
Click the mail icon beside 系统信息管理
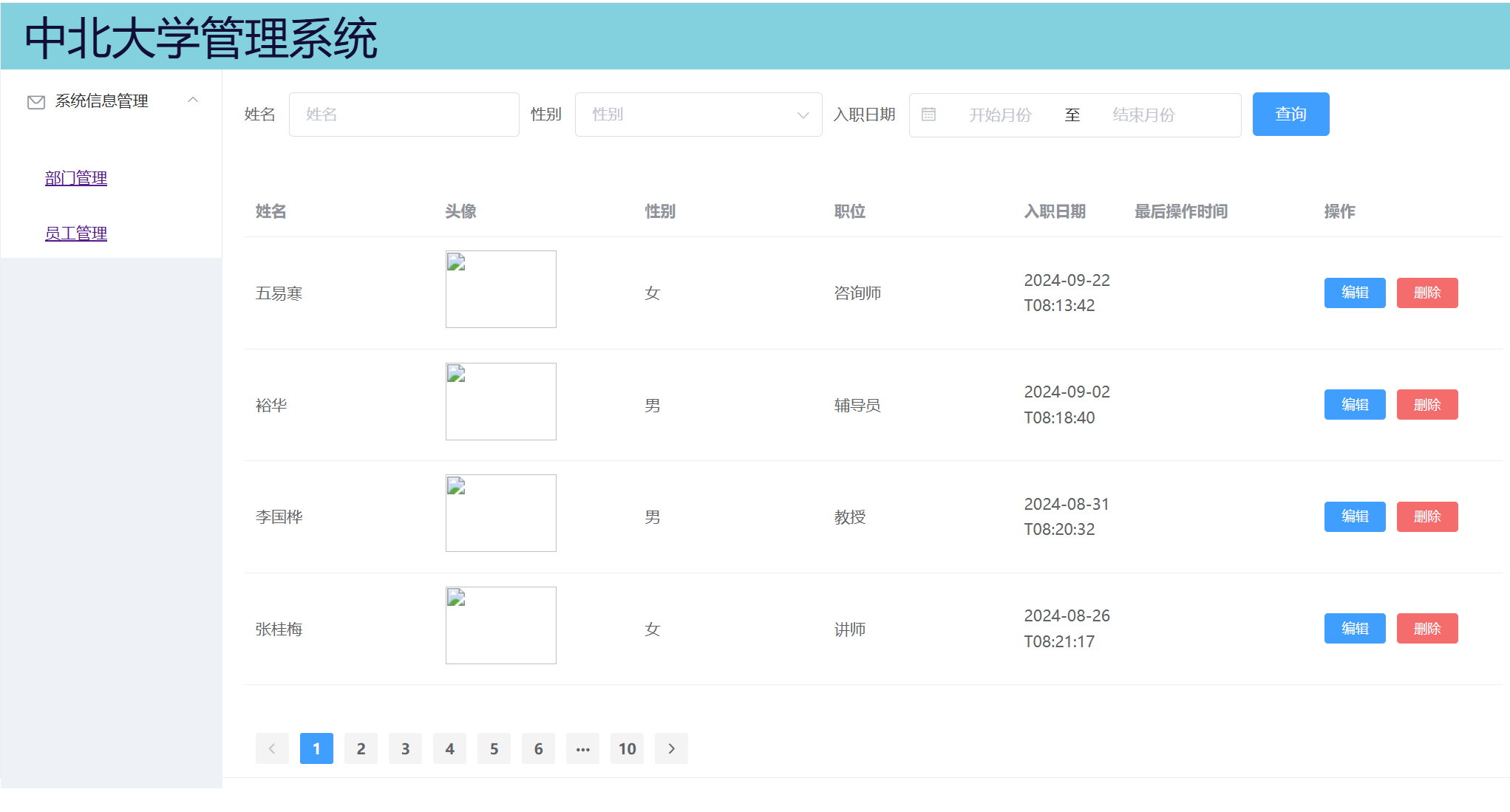36,102
